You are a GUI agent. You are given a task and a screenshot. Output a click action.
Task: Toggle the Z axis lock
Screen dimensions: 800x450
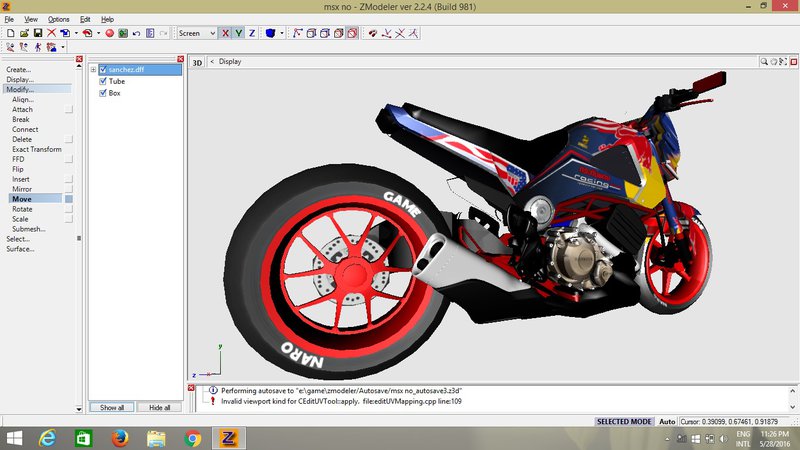point(252,33)
